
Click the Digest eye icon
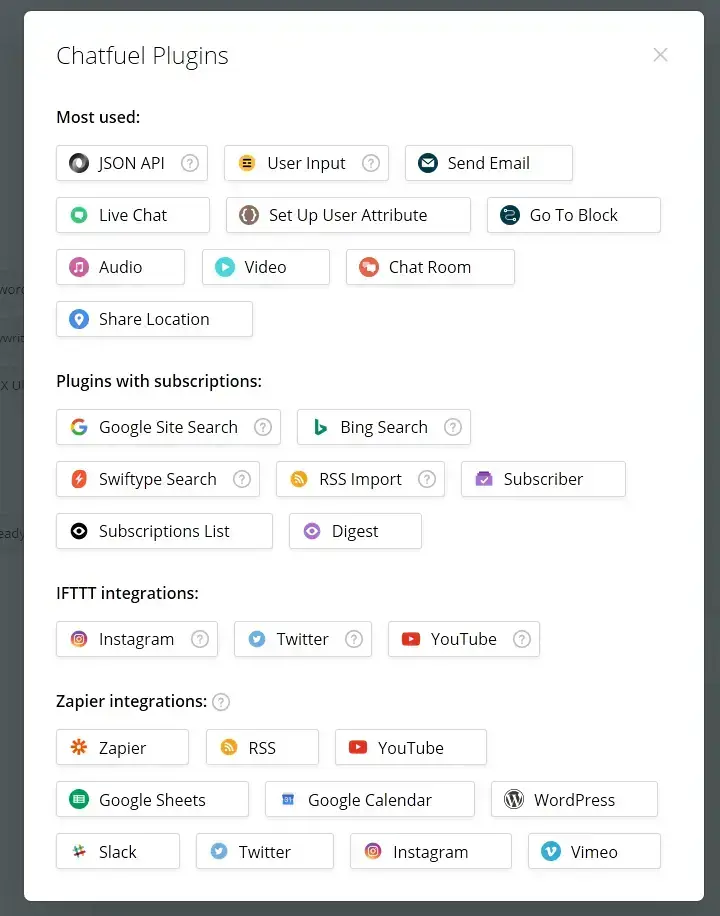[x=312, y=531]
